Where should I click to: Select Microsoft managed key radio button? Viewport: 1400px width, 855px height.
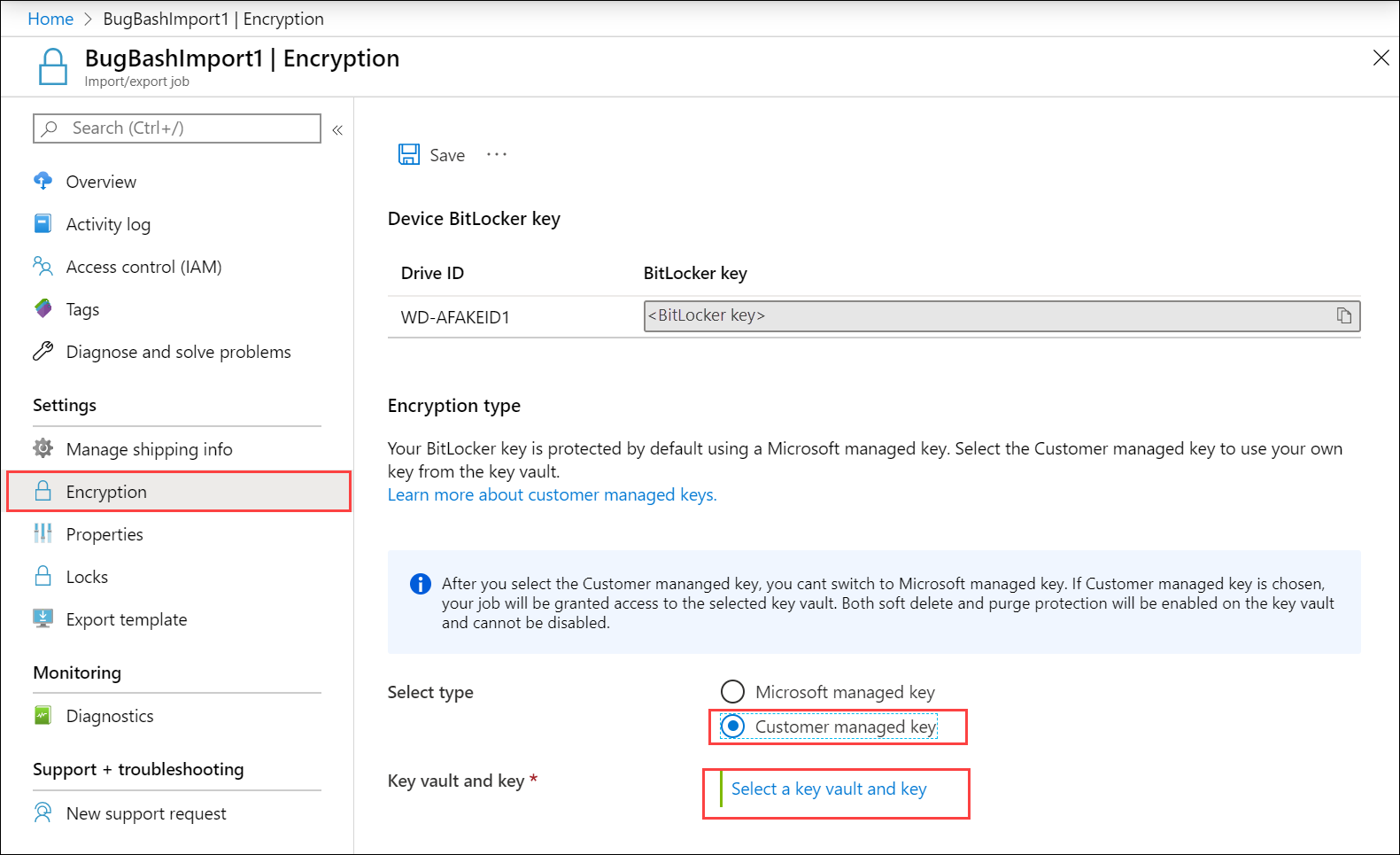pos(732,692)
